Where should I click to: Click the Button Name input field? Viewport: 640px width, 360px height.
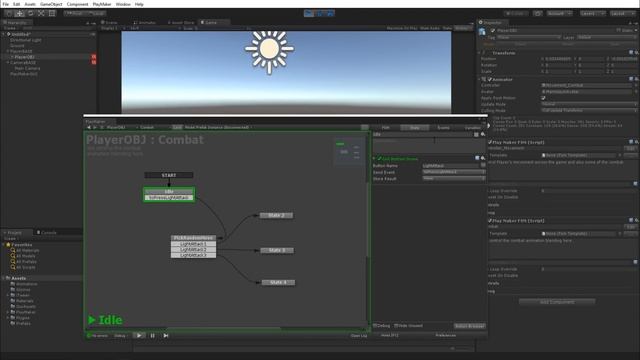[451, 165]
